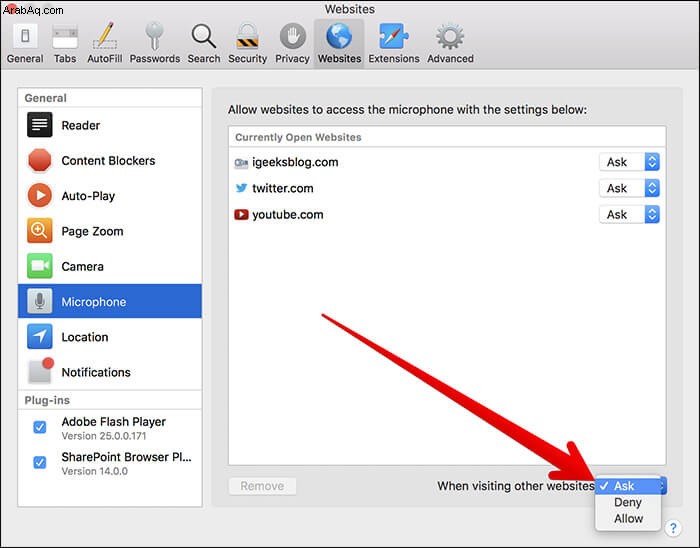Open the General preferences icon
700x548 pixels.
pyautogui.click(x=25, y=36)
